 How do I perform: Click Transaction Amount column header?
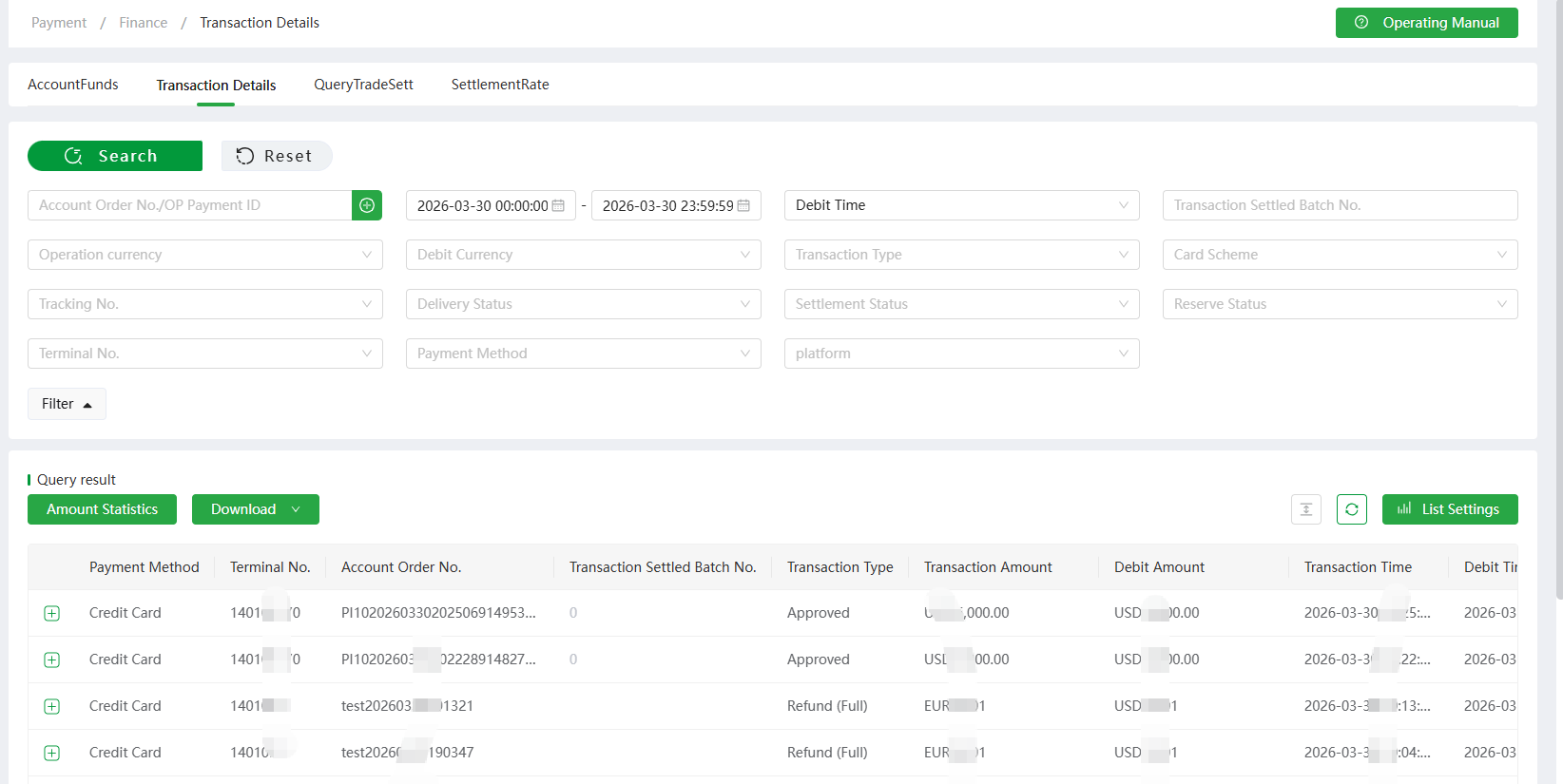pos(988,567)
